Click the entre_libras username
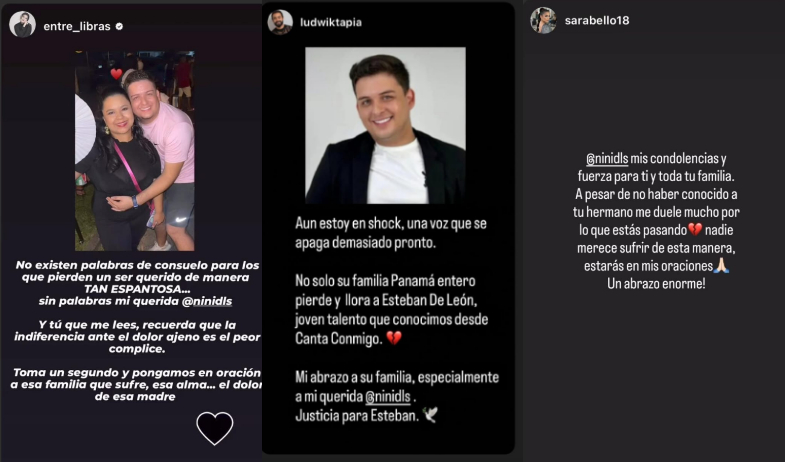785x462 pixels. click(77, 27)
